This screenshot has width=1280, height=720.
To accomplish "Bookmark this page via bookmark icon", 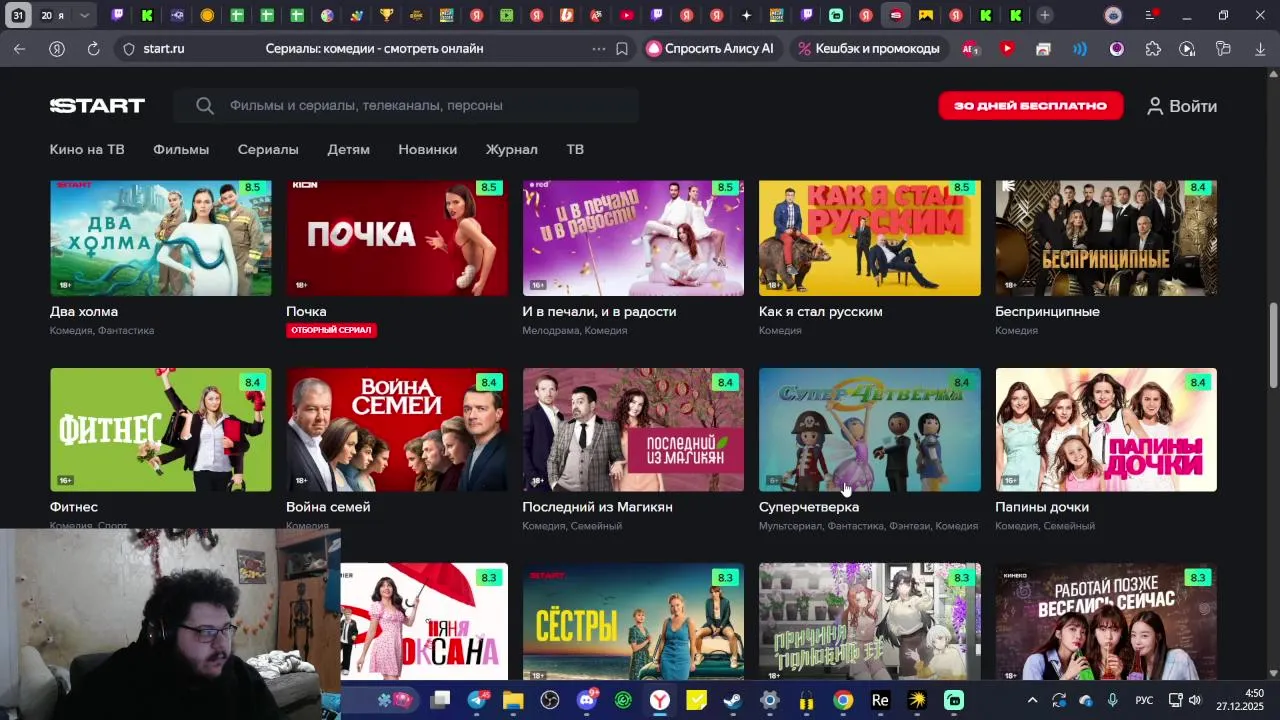I will [x=622, y=48].
